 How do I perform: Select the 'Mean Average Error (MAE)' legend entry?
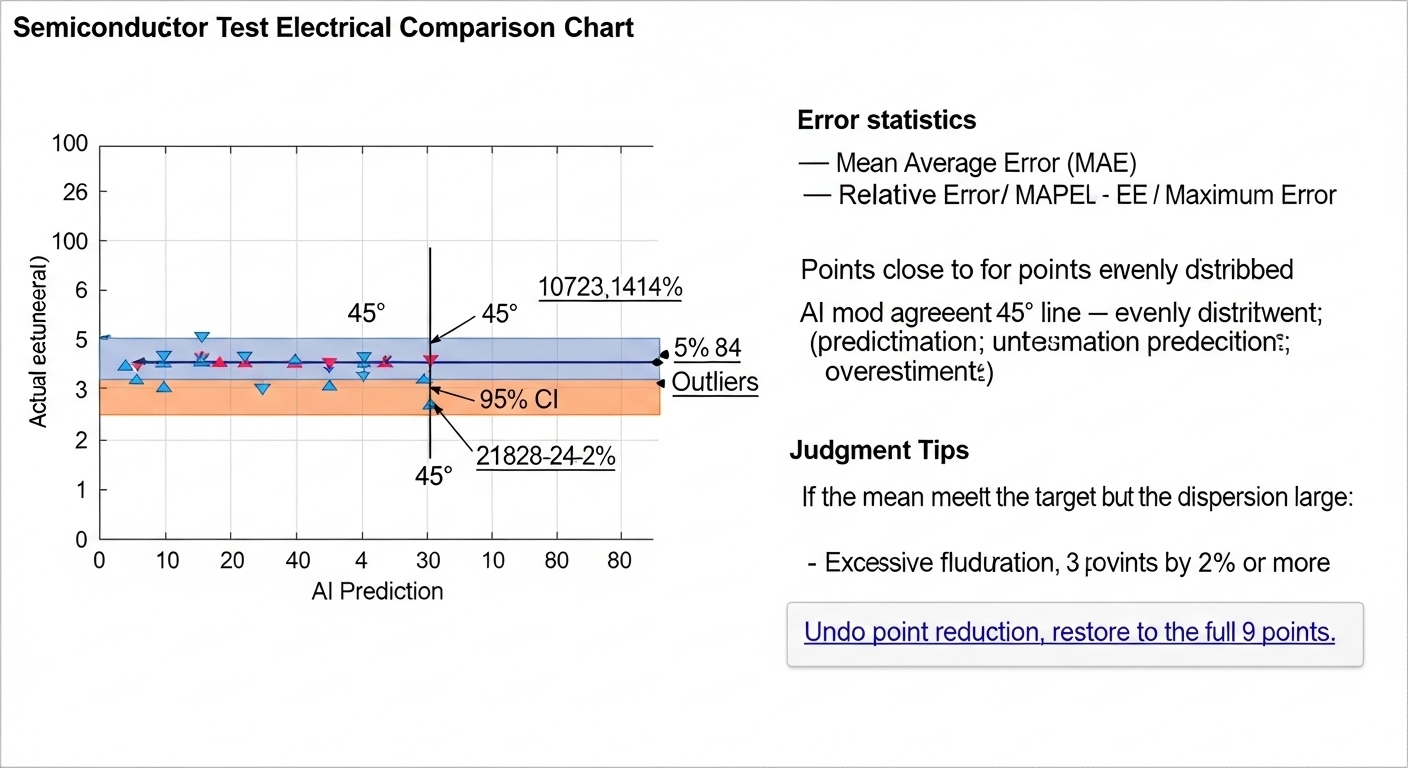point(985,163)
